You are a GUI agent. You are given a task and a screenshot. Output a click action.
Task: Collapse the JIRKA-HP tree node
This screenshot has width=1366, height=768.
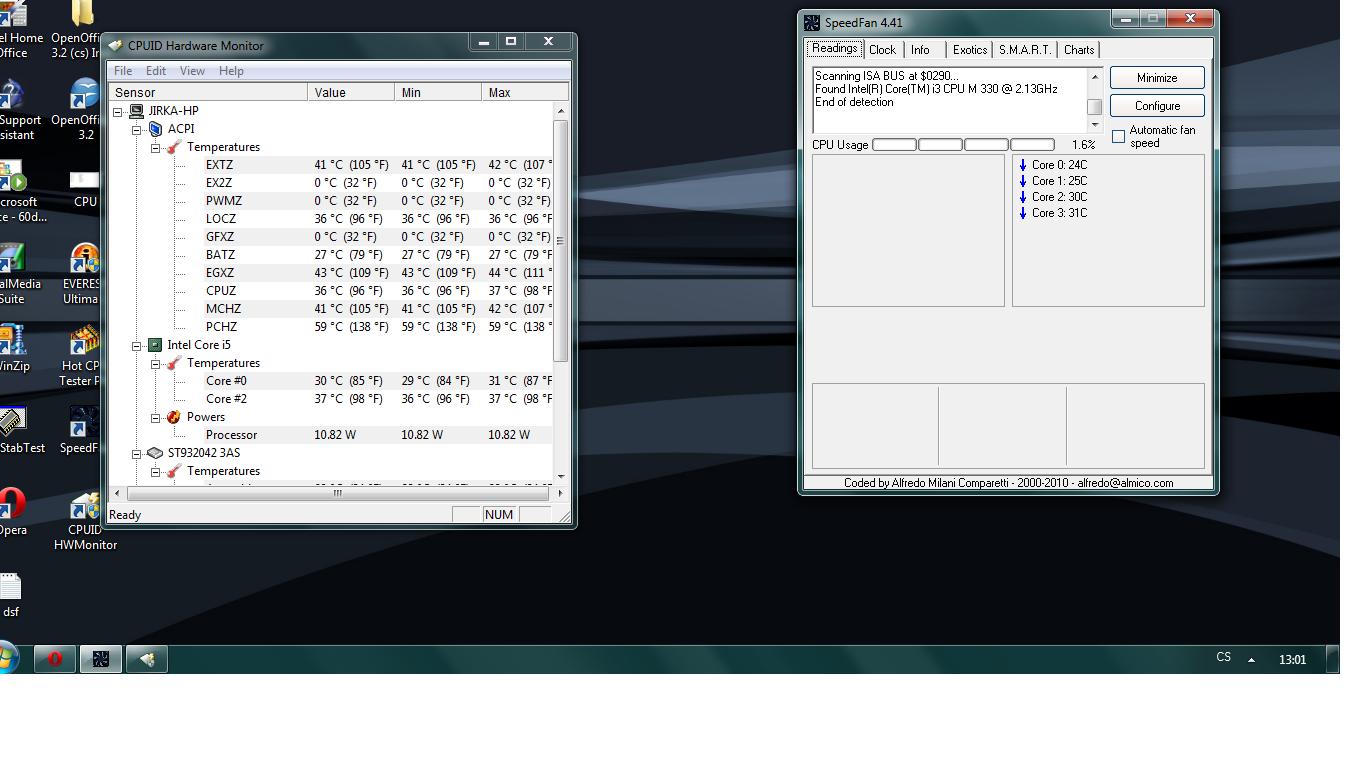119,111
